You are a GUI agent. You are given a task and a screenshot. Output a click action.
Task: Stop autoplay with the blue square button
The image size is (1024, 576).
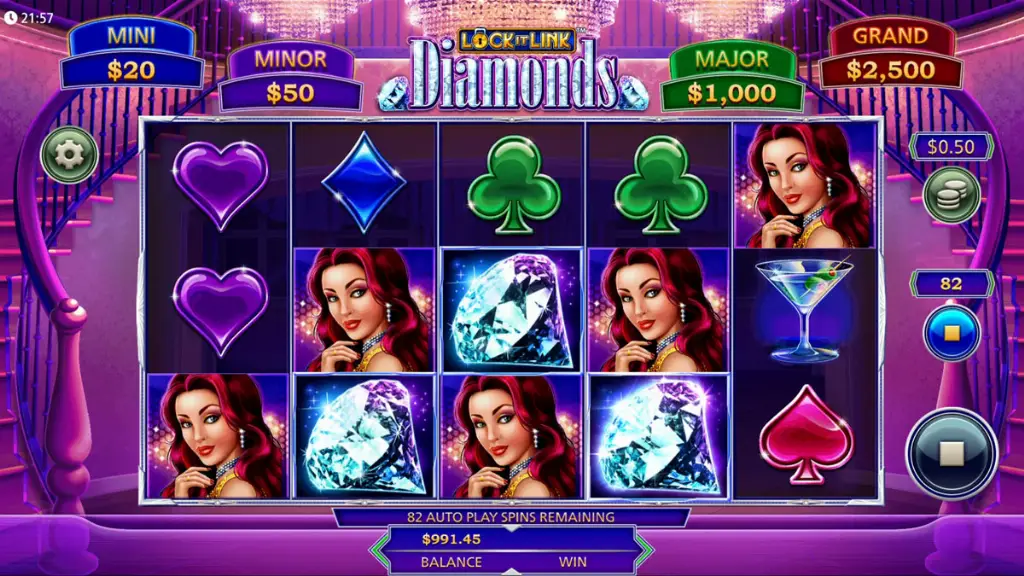coord(952,333)
